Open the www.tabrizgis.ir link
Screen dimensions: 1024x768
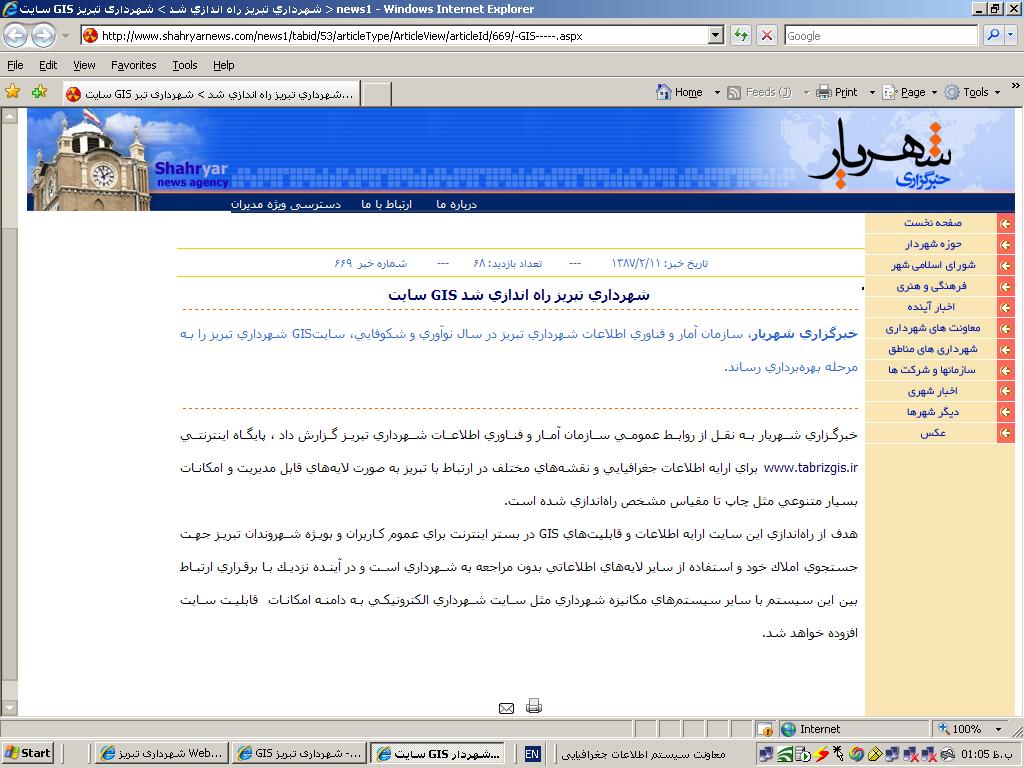[x=810, y=467]
